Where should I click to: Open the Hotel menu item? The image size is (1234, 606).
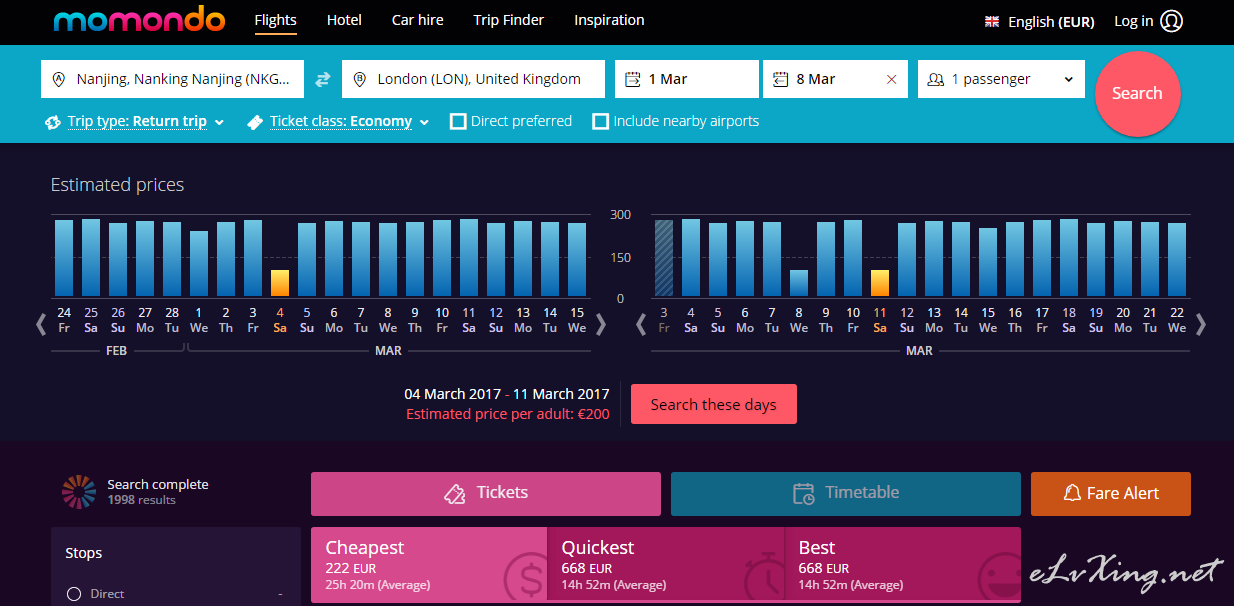click(344, 20)
